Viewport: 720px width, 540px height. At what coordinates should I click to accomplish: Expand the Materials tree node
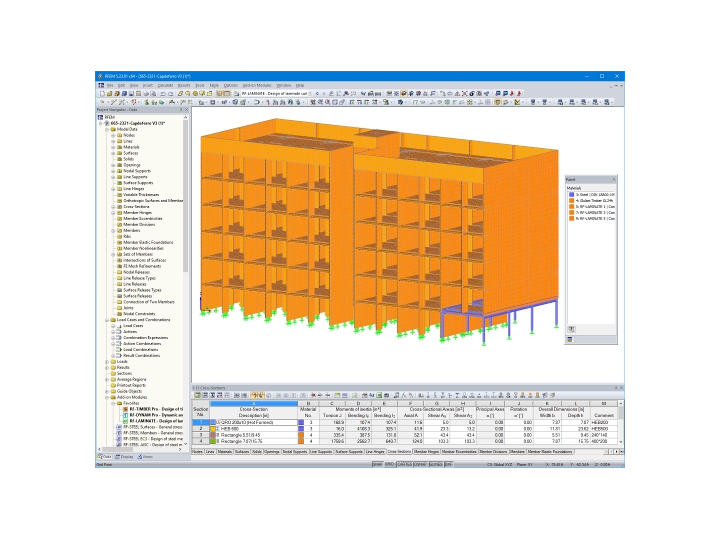113,147
